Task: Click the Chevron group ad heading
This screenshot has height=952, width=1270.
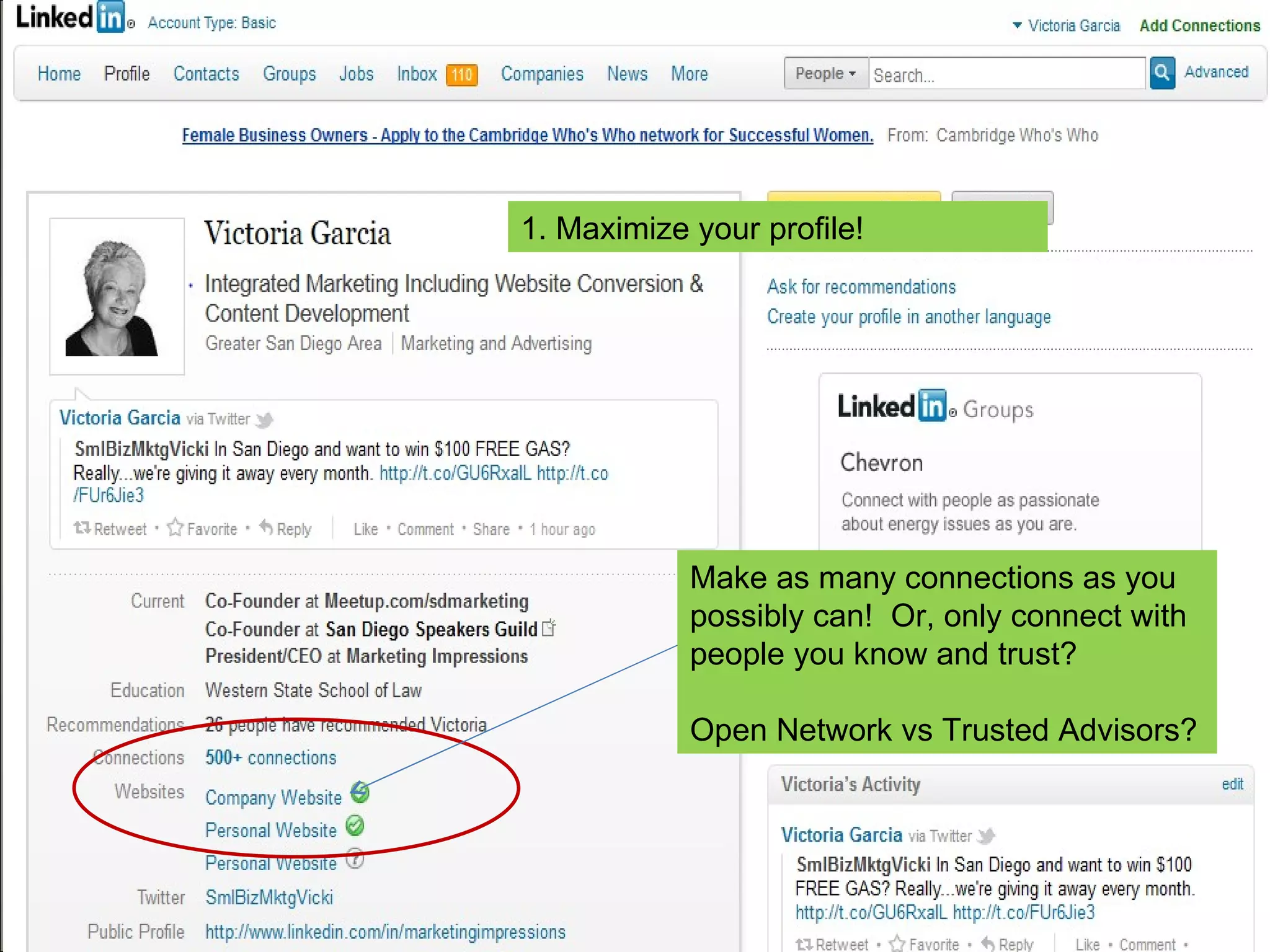Action: (x=881, y=463)
